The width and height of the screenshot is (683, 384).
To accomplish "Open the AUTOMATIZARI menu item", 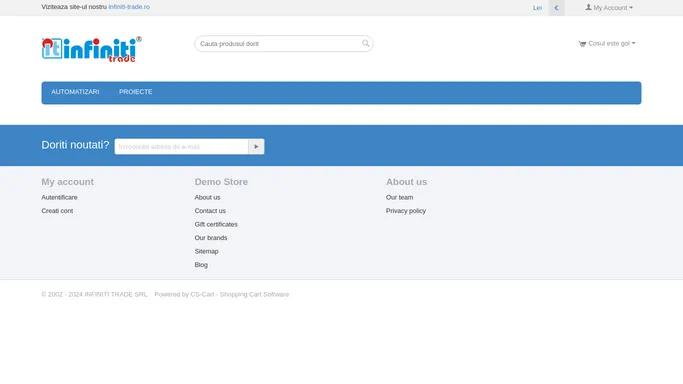I will 75,92.
